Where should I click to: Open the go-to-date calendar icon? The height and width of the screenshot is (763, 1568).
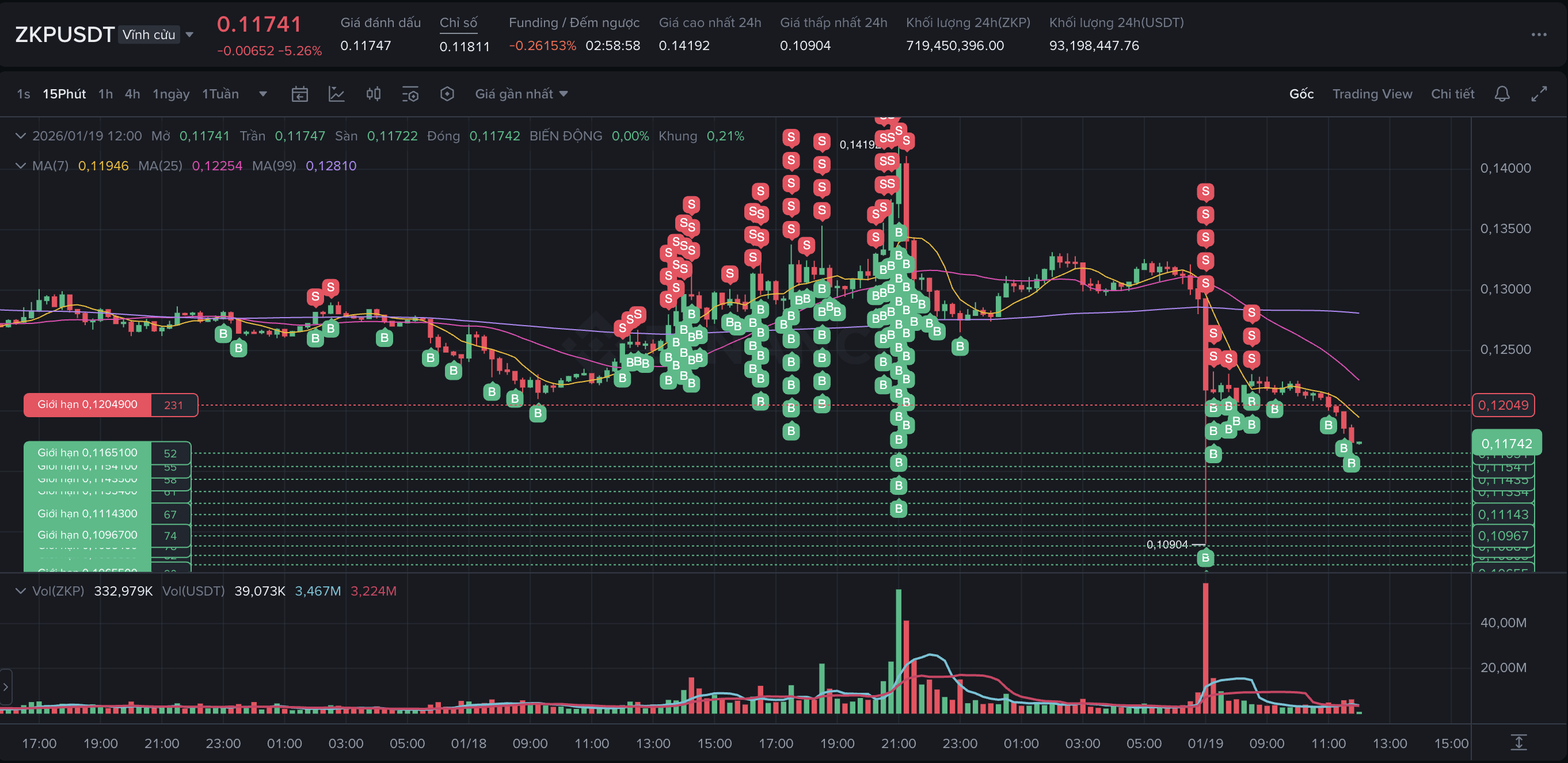point(299,94)
